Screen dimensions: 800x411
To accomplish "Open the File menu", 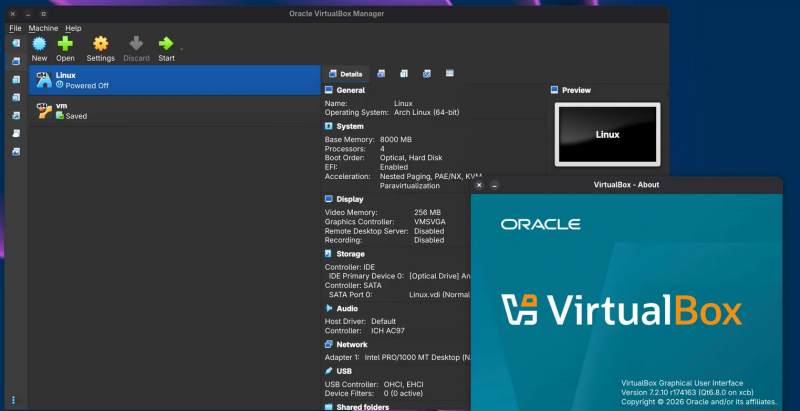I will click(x=15, y=29).
